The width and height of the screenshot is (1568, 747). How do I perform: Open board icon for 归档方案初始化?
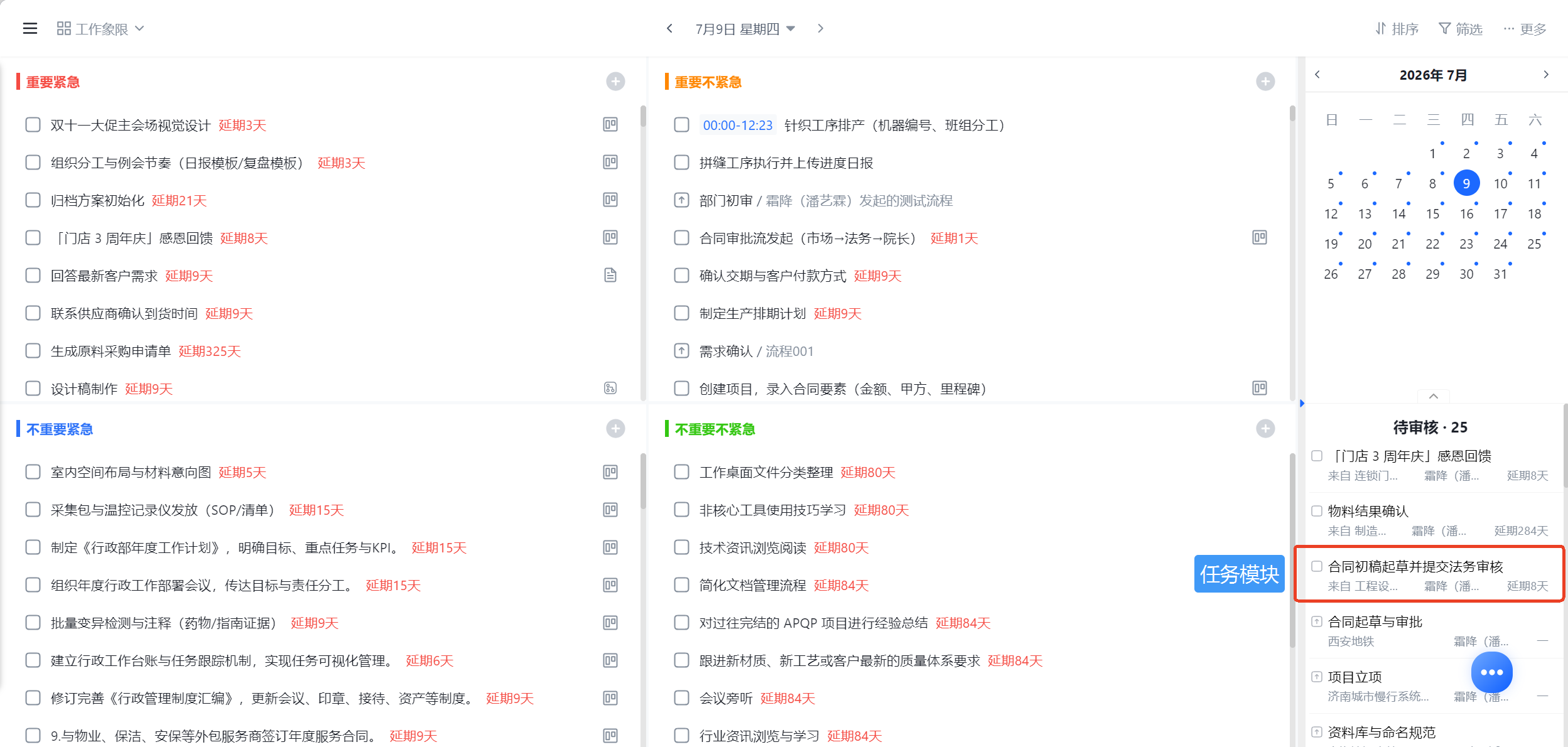coord(610,200)
